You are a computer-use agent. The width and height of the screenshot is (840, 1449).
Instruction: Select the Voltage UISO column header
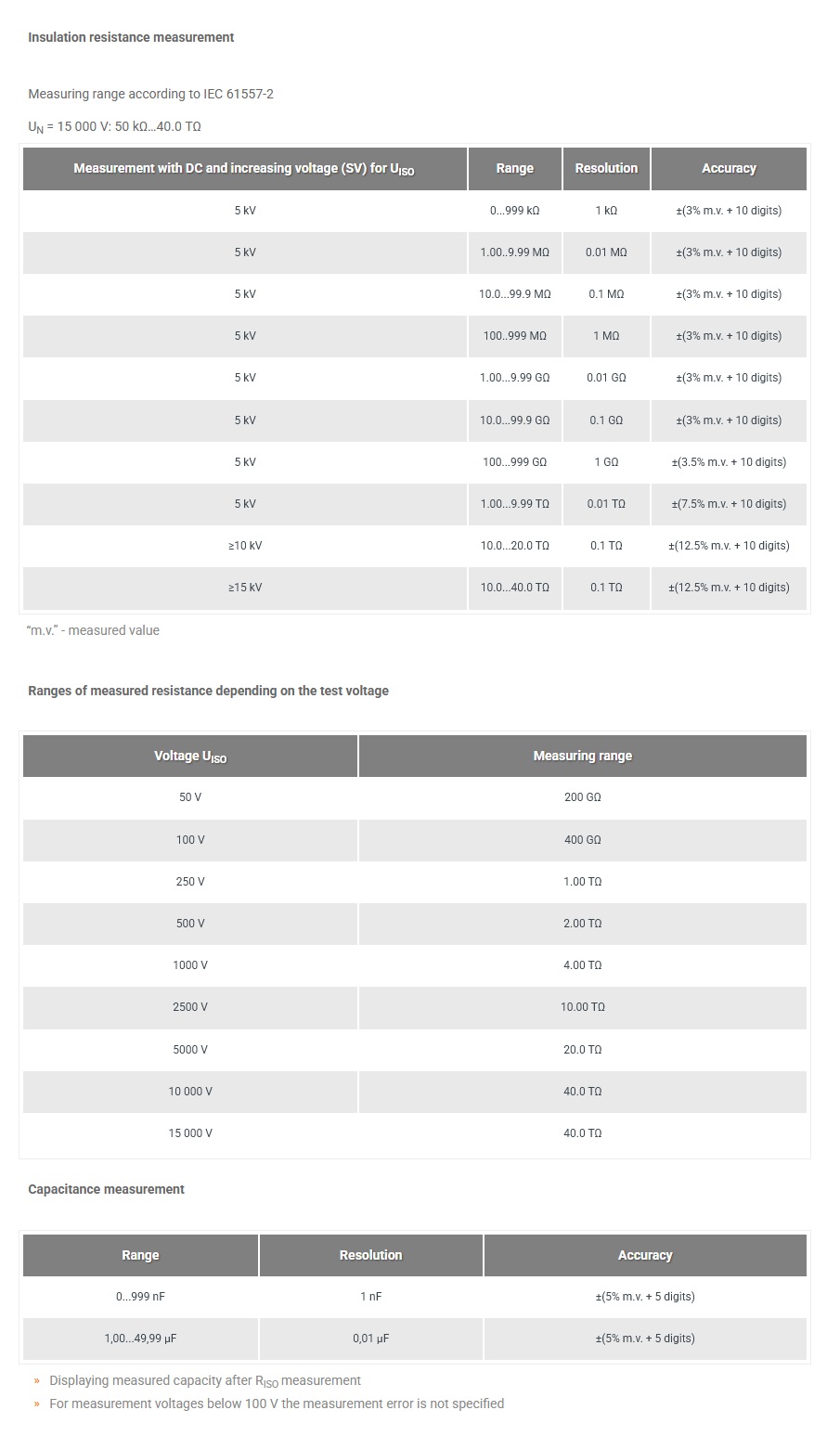[x=190, y=757]
